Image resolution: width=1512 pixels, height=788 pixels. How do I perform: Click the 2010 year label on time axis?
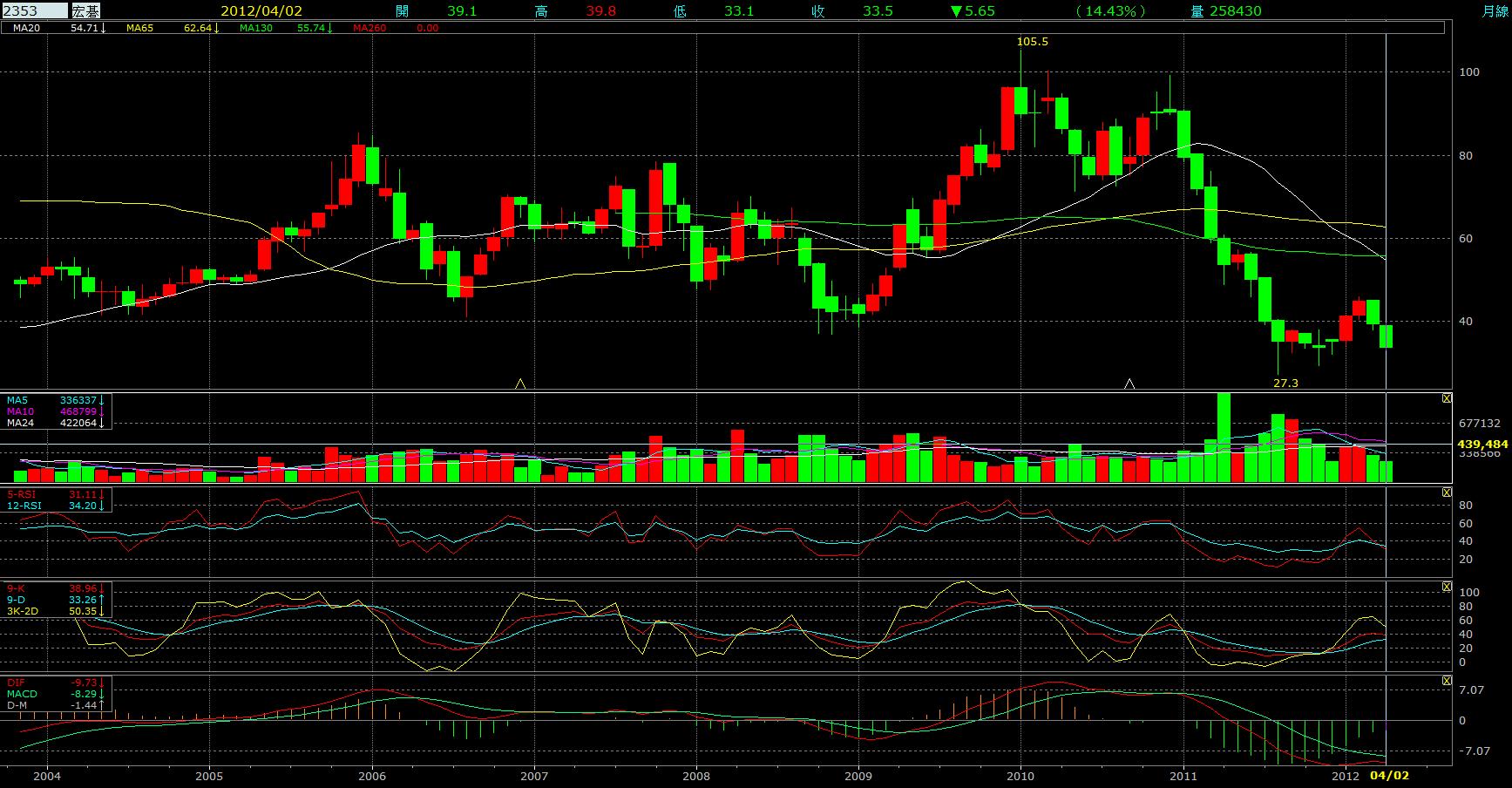1021,775
